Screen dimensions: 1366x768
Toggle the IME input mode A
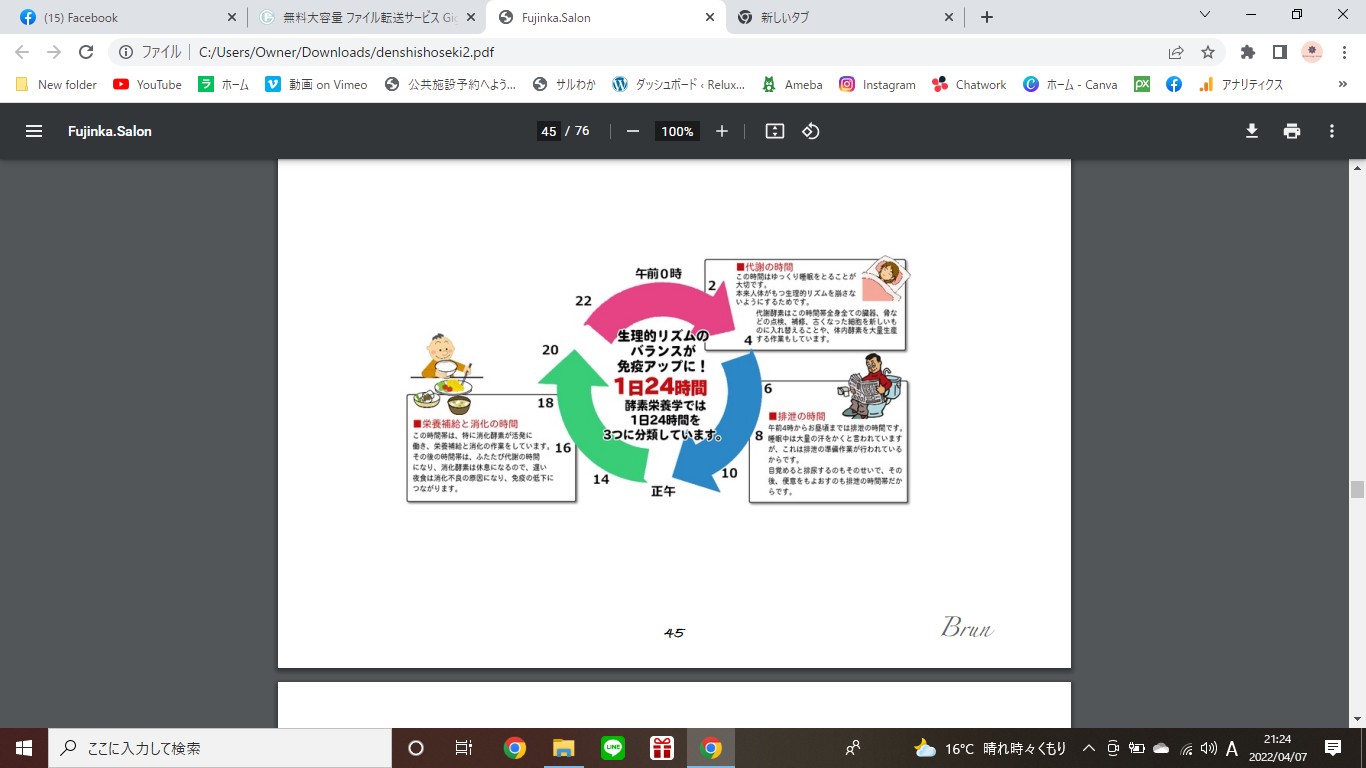click(x=1232, y=748)
